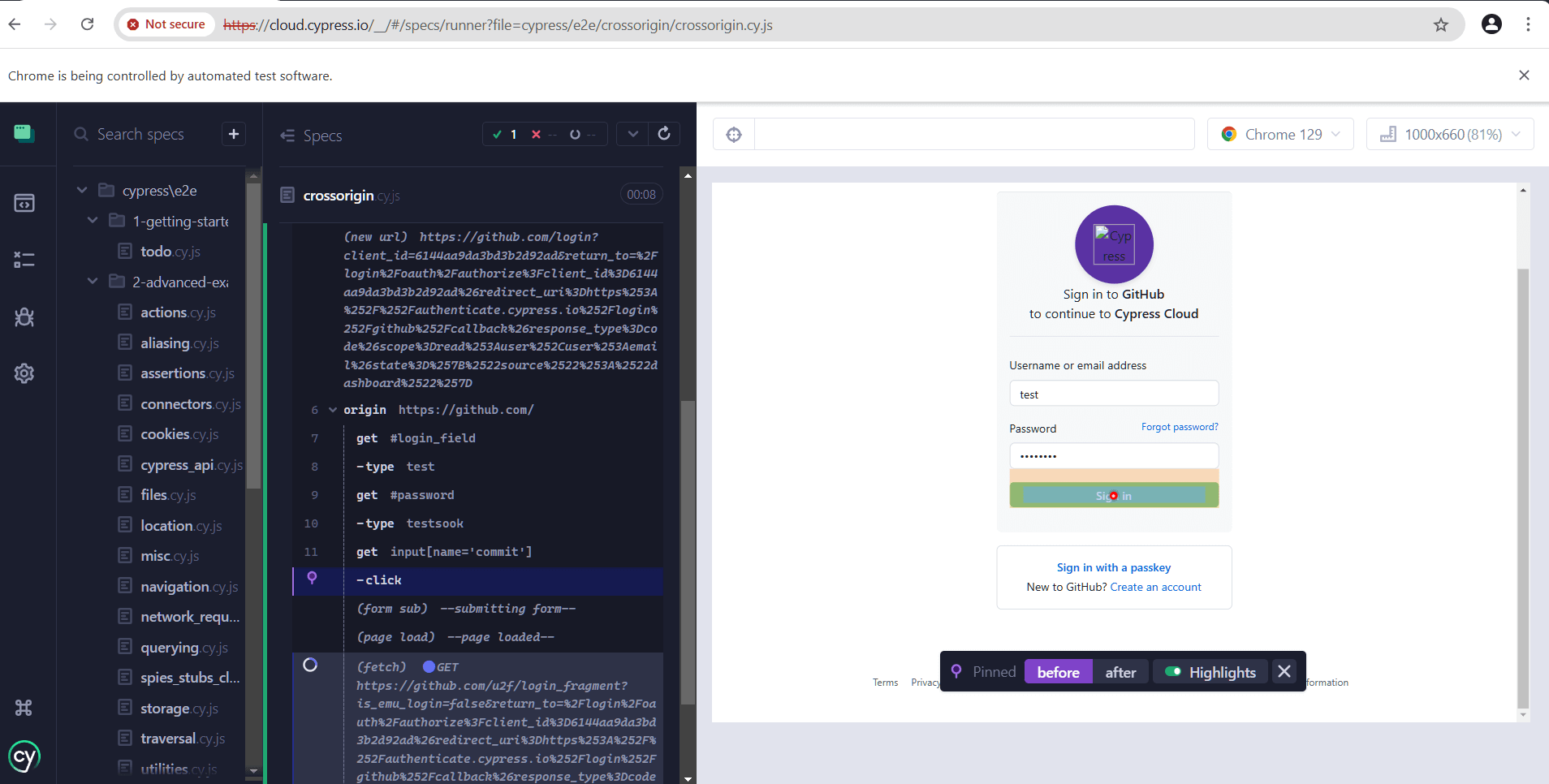This screenshot has width=1549, height=784.
Task: Click the Cypress logo at sidebar bottom
Action: [x=24, y=757]
